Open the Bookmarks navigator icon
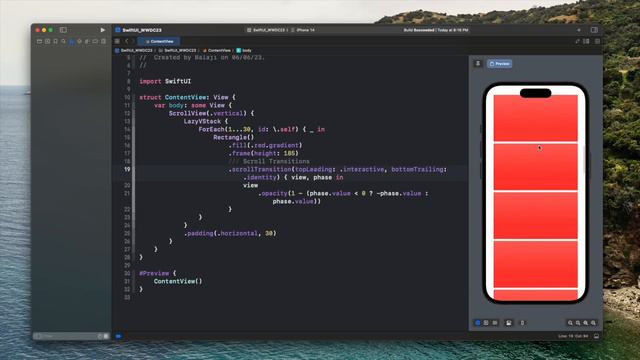640x360 pixels. [x=56, y=41]
